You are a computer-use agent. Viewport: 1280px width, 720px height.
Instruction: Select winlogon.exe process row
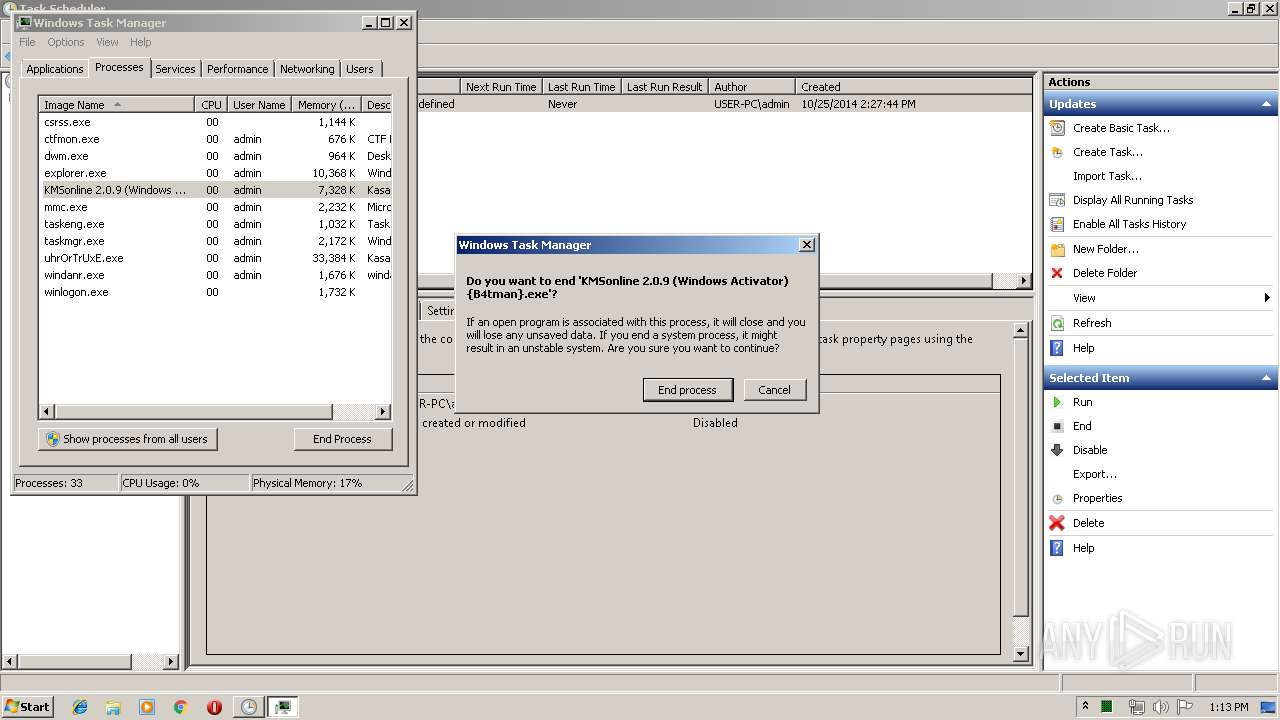coord(215,292)
